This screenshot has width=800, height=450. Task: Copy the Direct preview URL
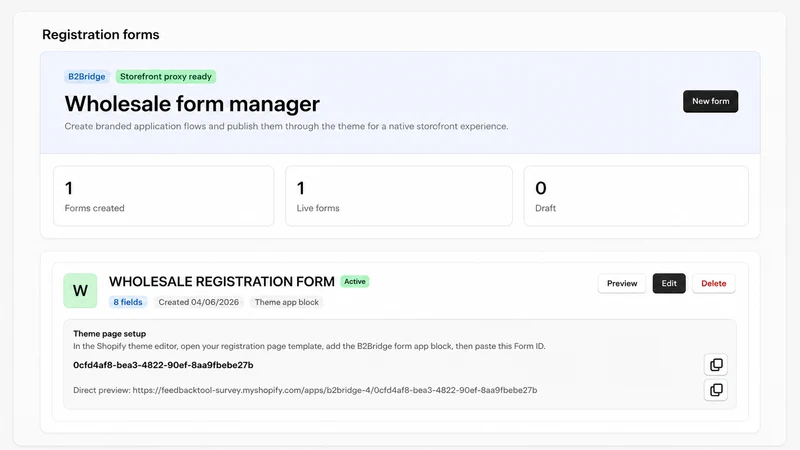click(x=716, y=390)
